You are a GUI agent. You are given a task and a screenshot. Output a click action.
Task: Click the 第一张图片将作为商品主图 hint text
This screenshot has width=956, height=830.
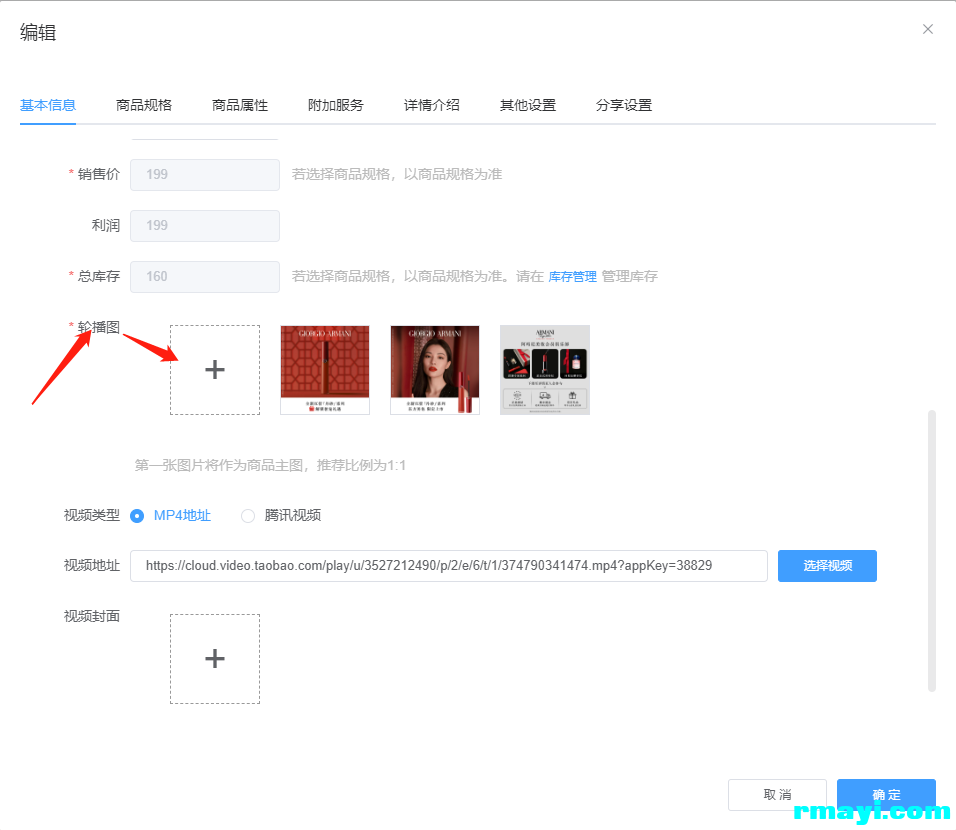pyautogui.click(x=270, y=466)
